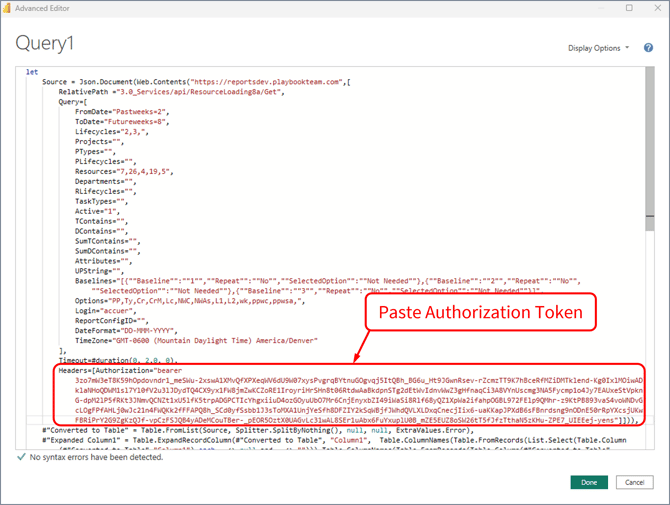
Task: Click the Advanced Editor title text
Action: (42, 8)
